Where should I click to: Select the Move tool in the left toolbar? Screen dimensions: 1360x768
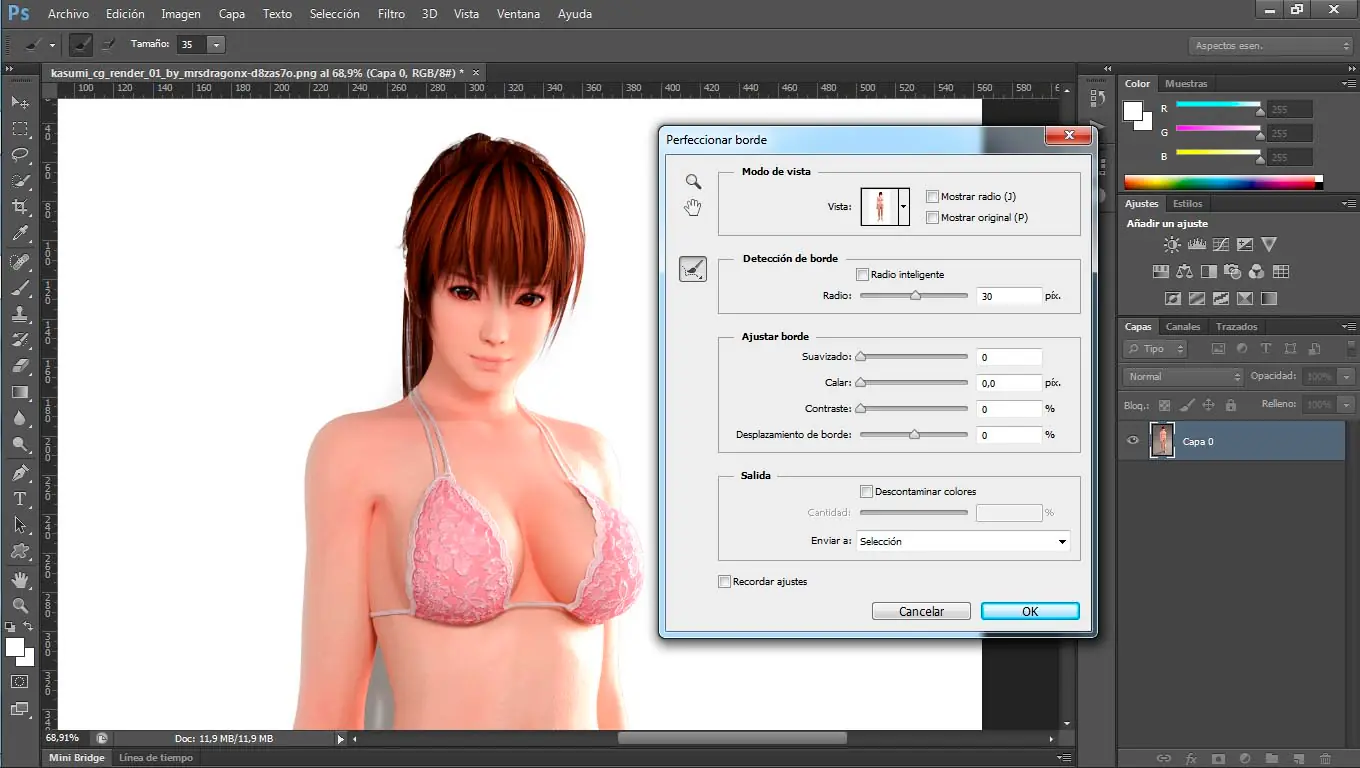point(20,102)
